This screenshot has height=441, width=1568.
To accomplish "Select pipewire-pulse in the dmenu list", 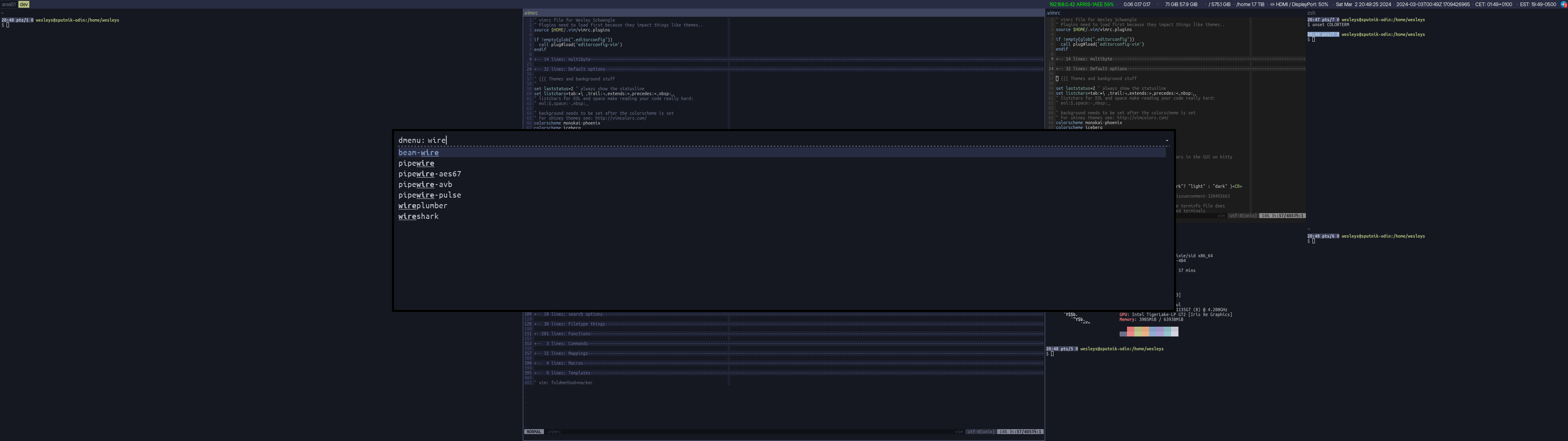I will pos(429,195).
